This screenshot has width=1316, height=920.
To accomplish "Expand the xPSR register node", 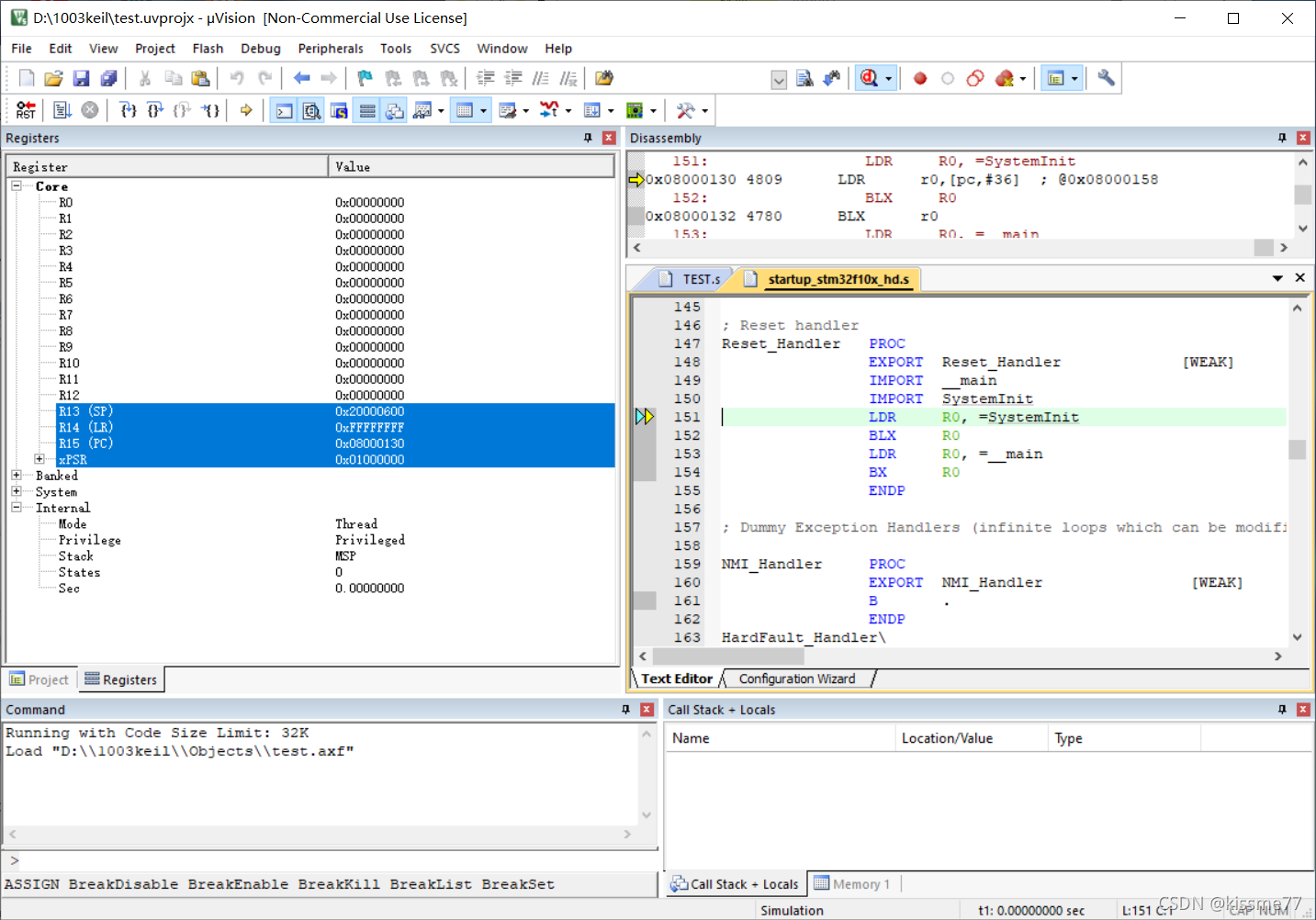I will [x=39, y=459].
